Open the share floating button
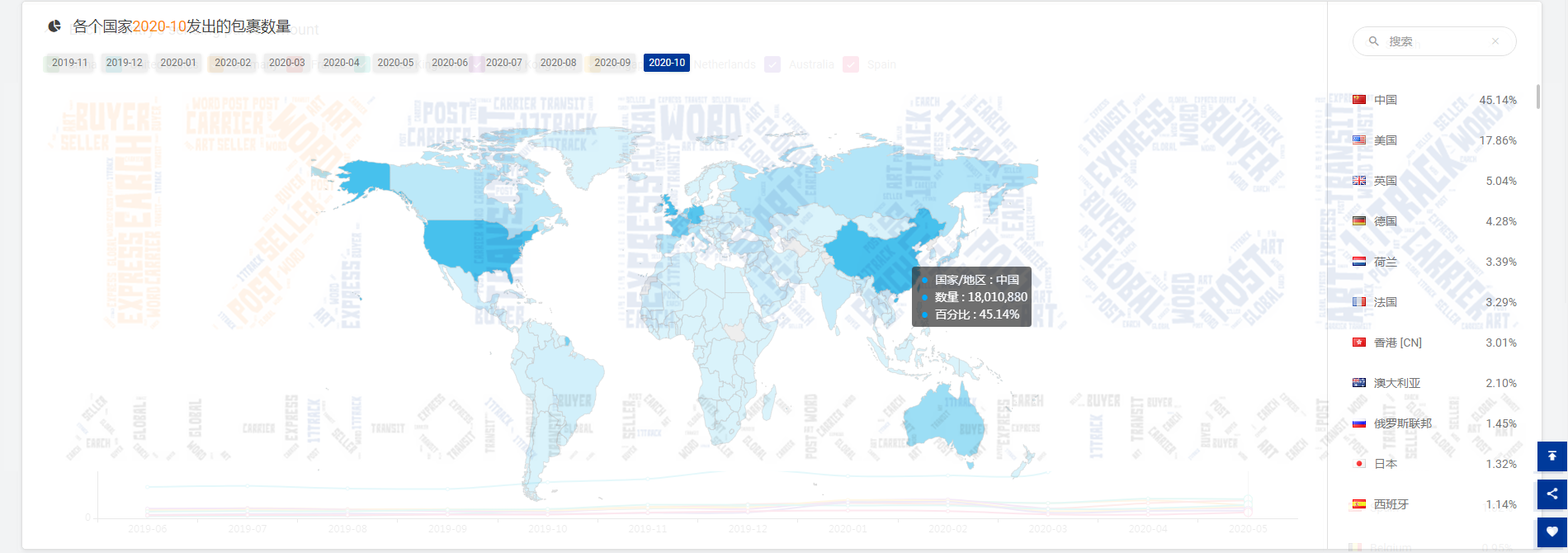 [1551, 494]
